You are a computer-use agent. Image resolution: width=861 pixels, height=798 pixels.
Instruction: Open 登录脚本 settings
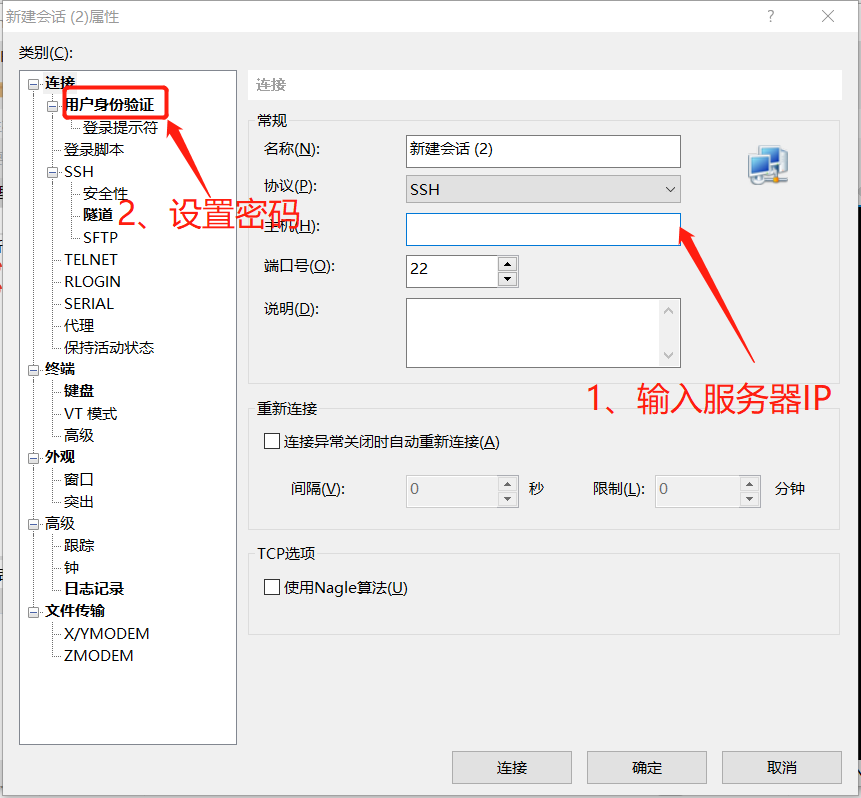pyautogui.click(x=94, y=149)
